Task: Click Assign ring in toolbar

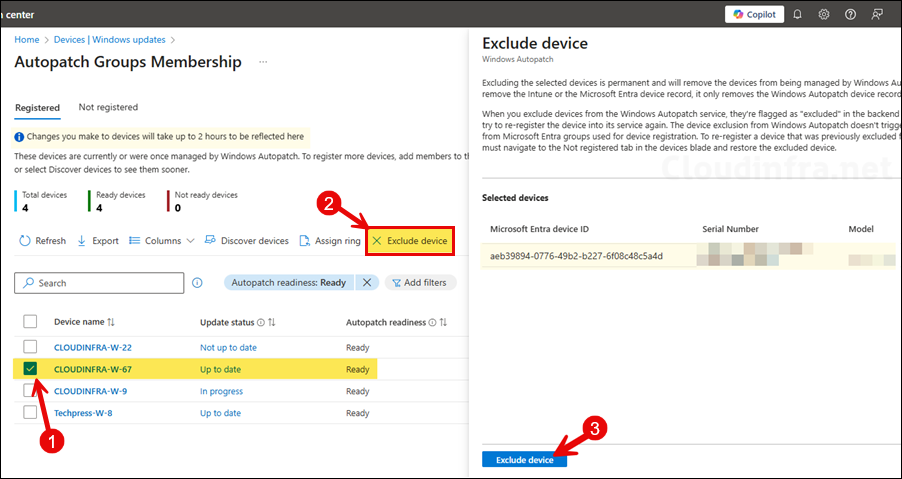Action: coord(330,241)
